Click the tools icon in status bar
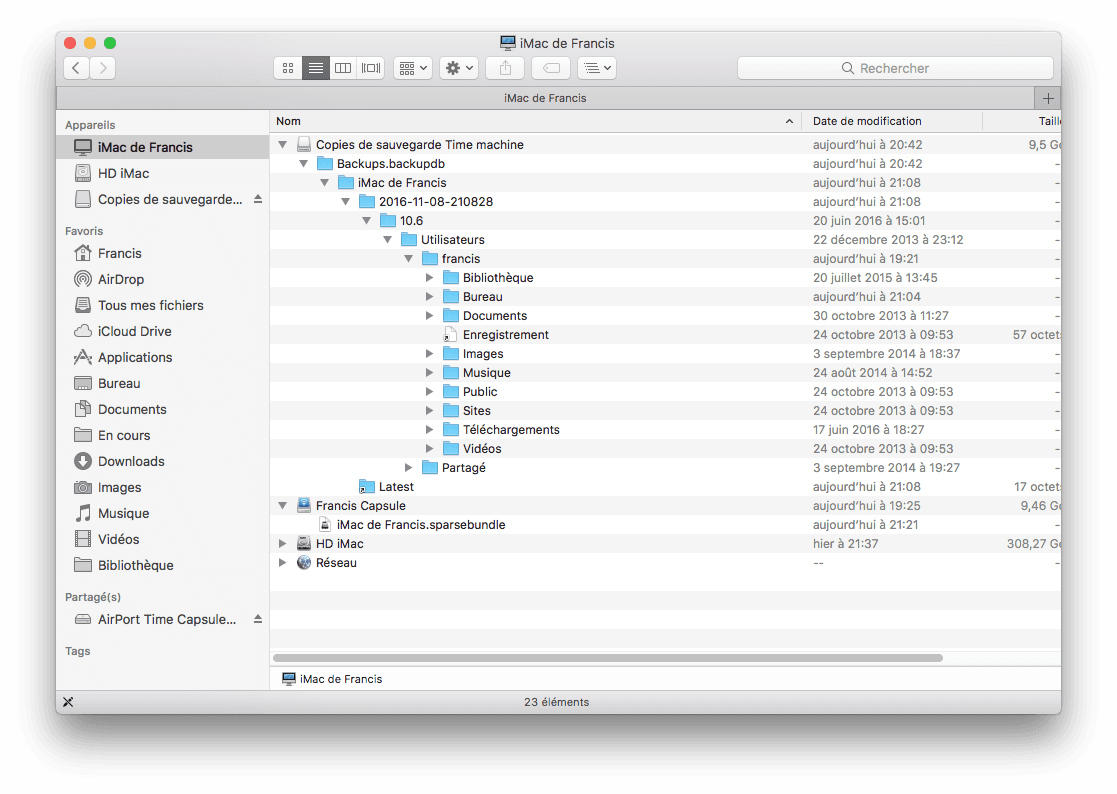 coord(68,702)
